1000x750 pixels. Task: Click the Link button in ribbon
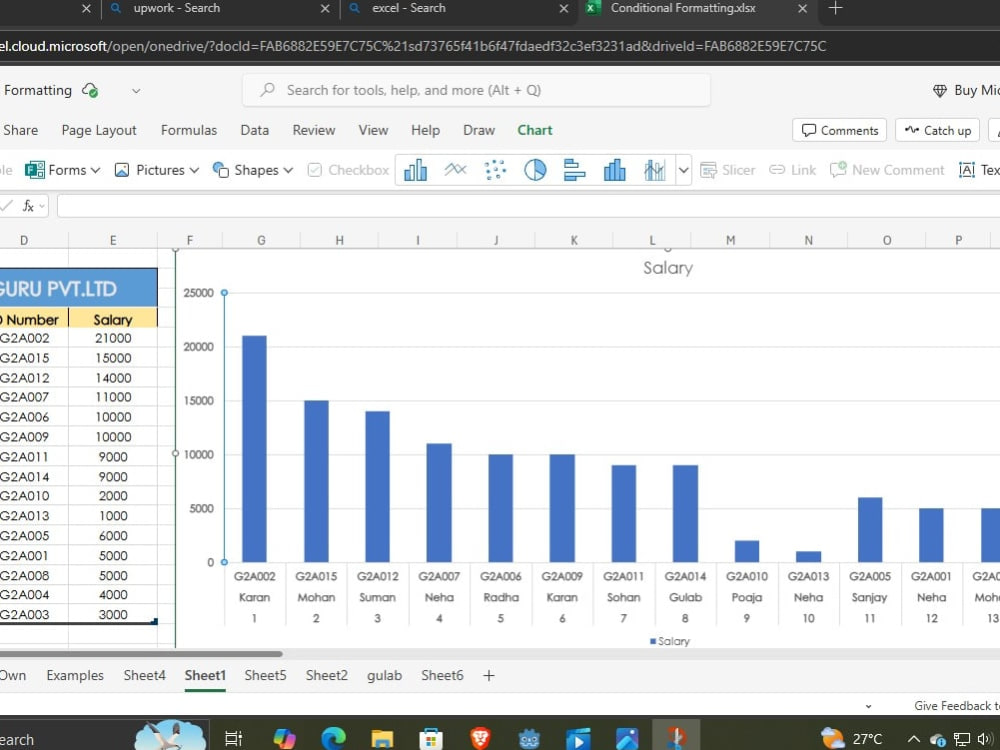click(x=793, y=170)
